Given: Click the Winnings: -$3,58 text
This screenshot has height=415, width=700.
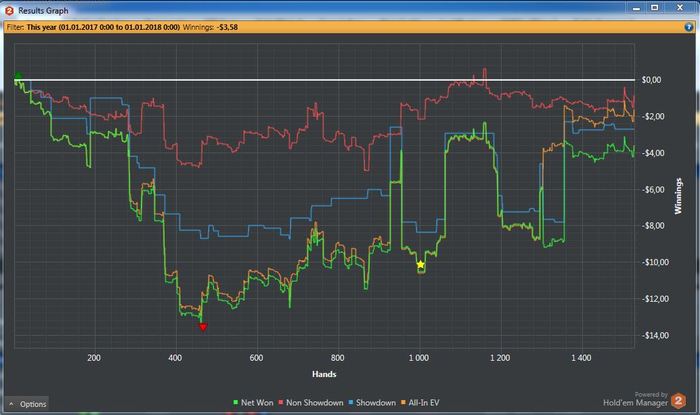Looking at the screenshot, I should coord(210,27).
